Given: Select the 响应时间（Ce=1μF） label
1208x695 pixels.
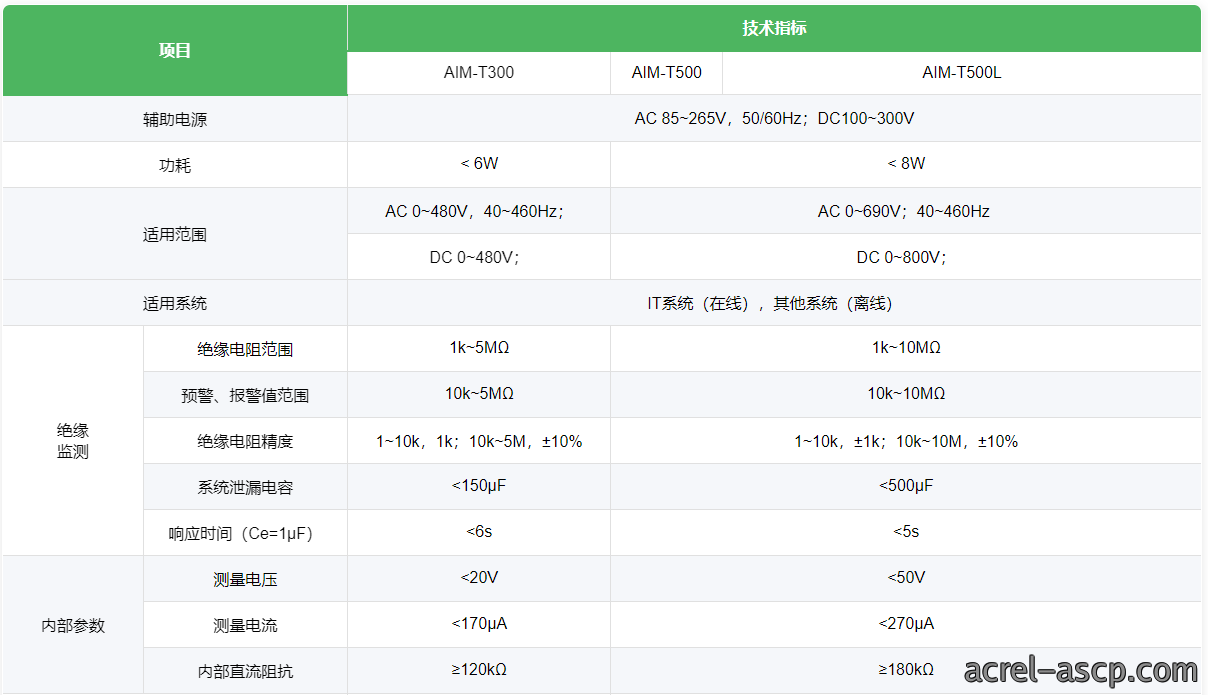Looking at the screenshot, I should click(245, 533).
